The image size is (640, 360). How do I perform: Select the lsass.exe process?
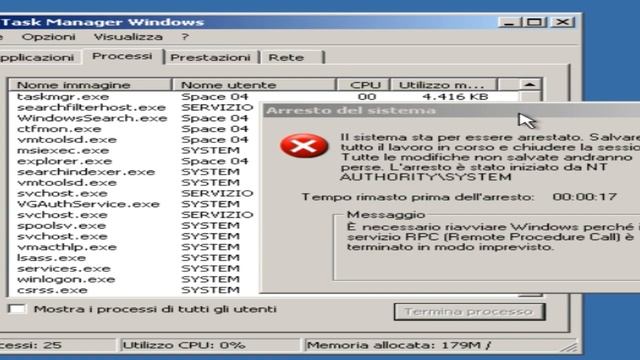point(51,258)
